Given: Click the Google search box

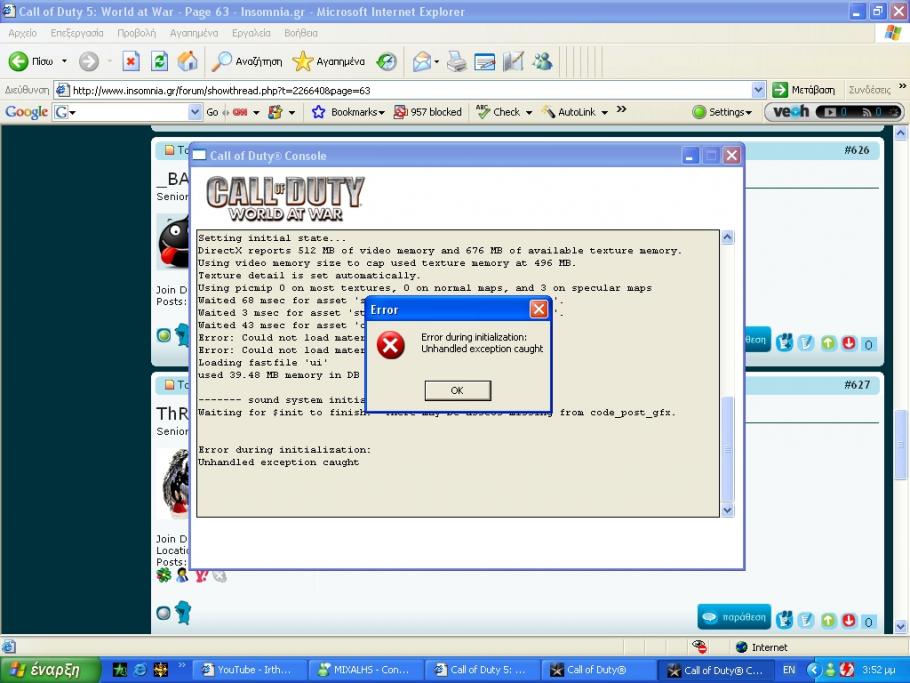Looking at the screenshot, I should coord(127,112).
